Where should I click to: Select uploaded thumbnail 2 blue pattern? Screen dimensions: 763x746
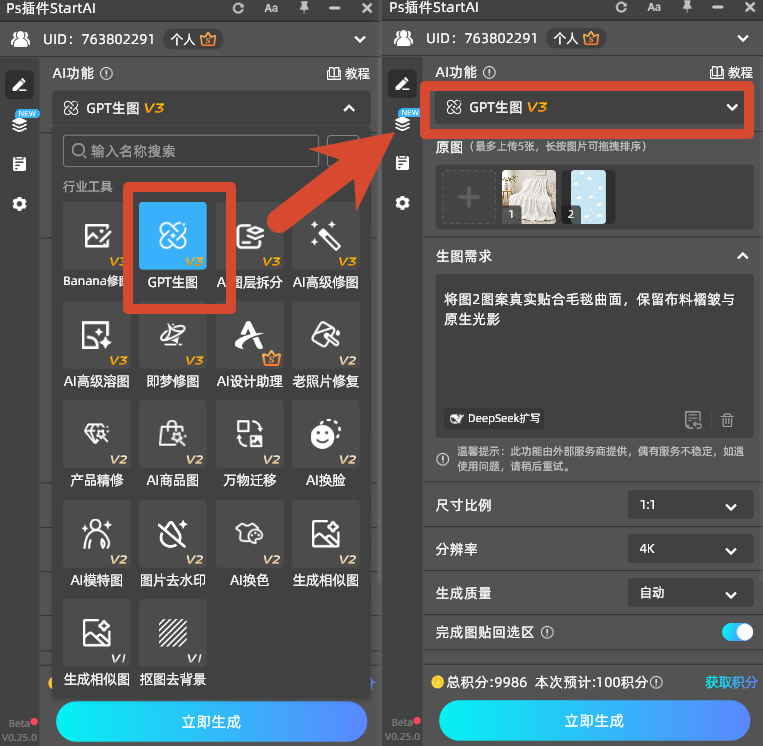(x=588, y=197)
